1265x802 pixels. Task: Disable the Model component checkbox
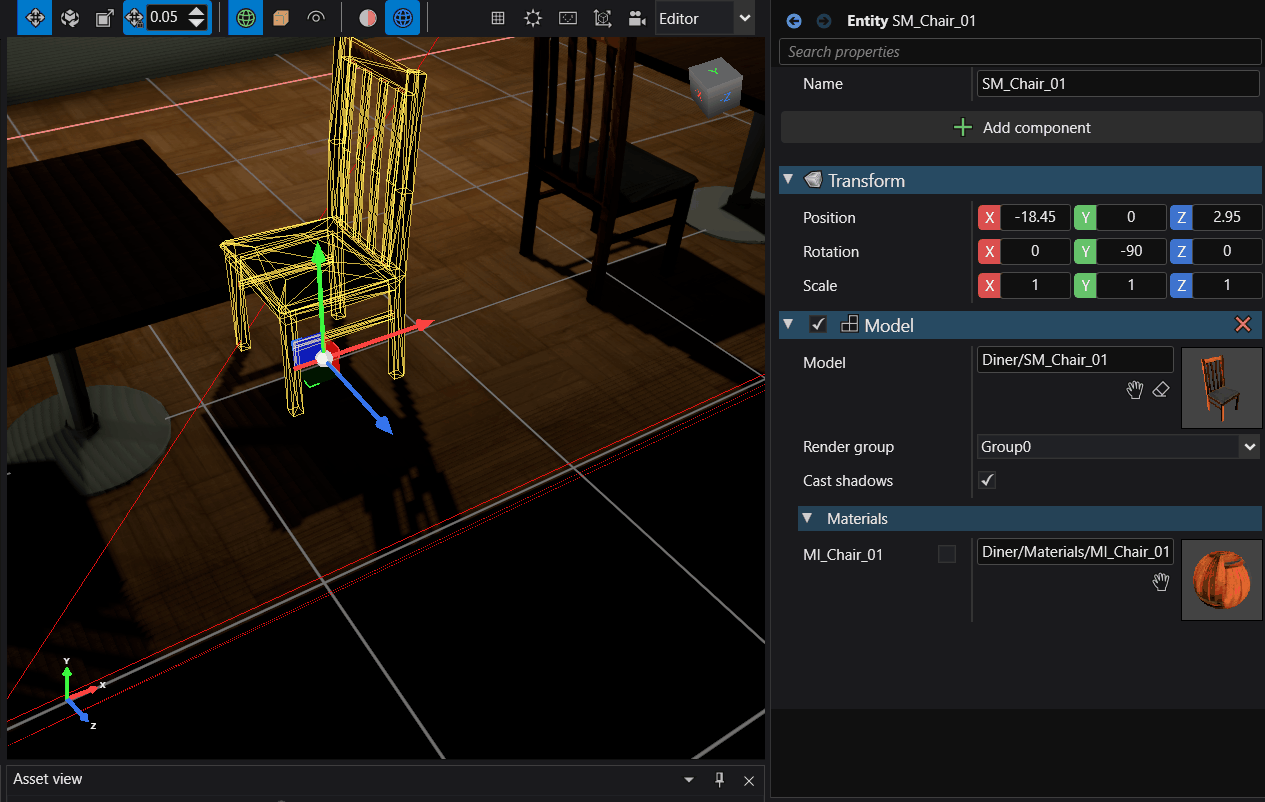click(x=818, y=325)
